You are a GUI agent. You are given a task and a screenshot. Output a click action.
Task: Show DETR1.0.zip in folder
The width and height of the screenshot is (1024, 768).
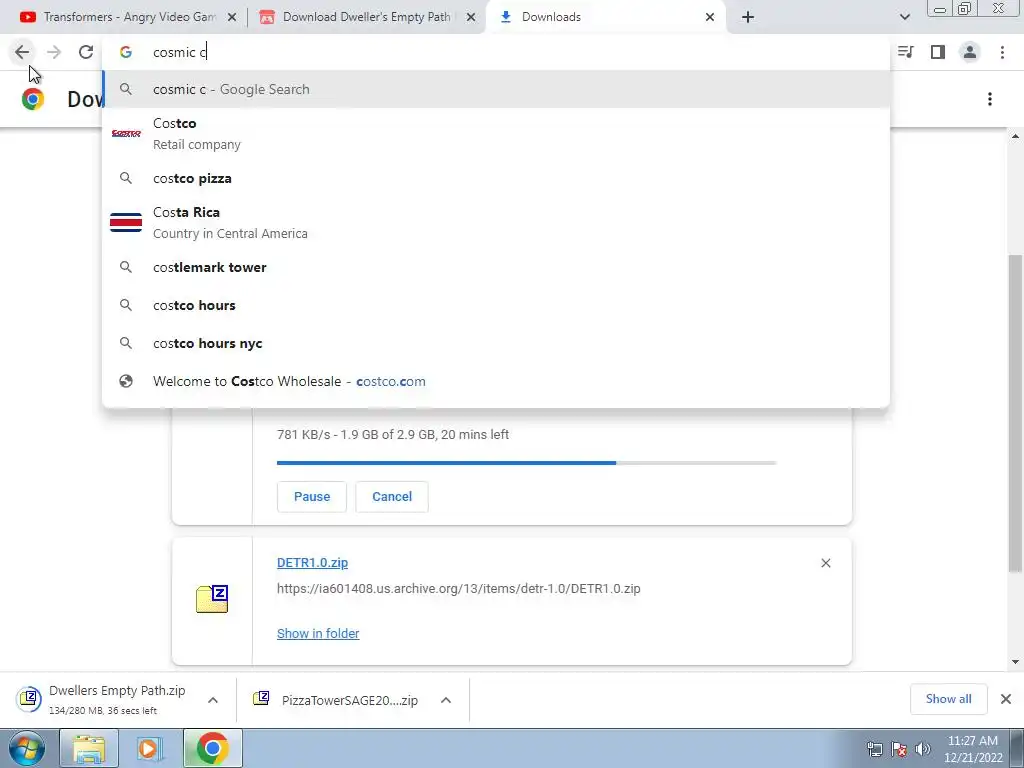pyautogui.click(x=318, y=633)
